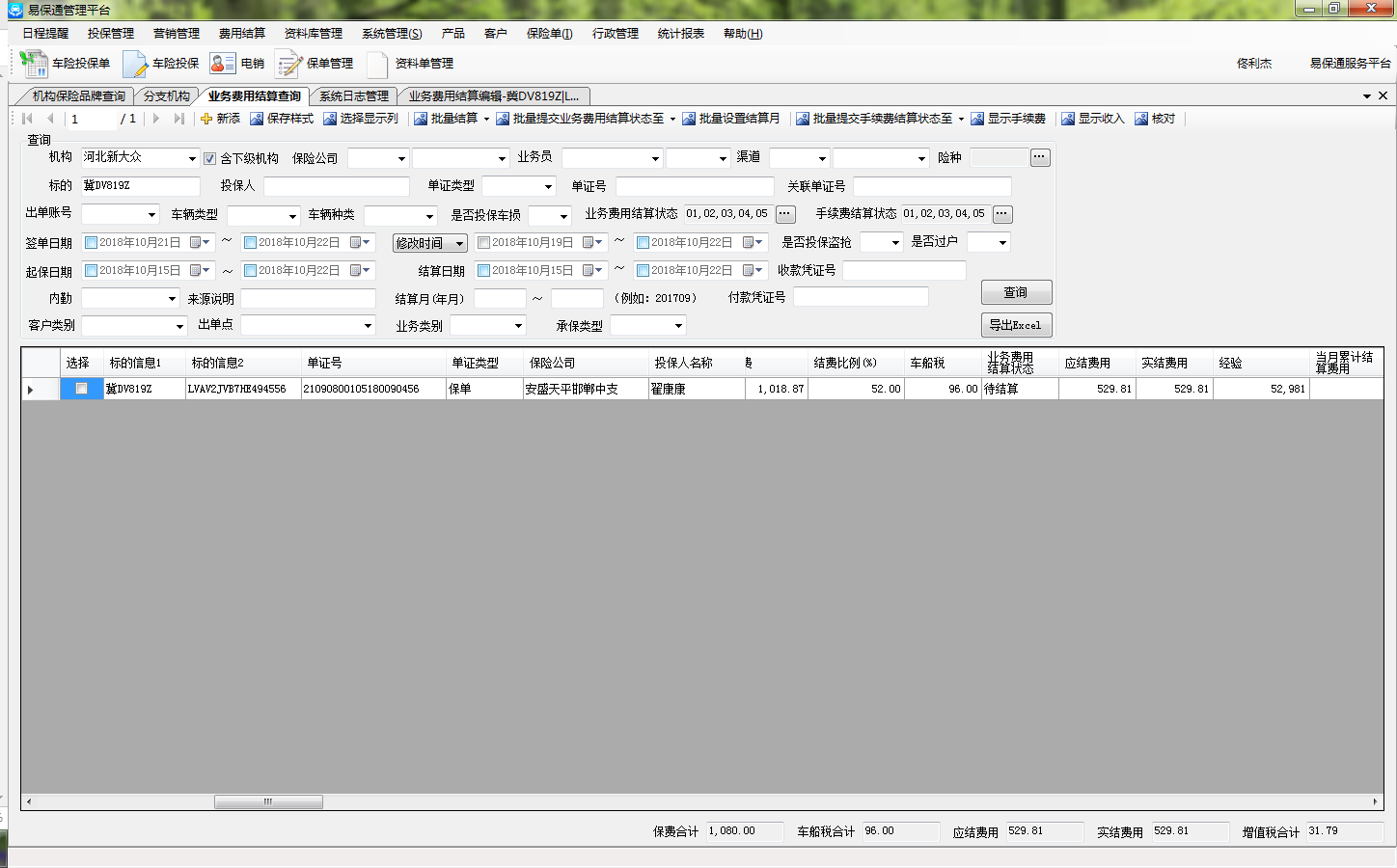Tick the 选择 checkbox for row 冀DV819Z
The height and width of the screenshot is (868, 1397).
tap(82, 389)
